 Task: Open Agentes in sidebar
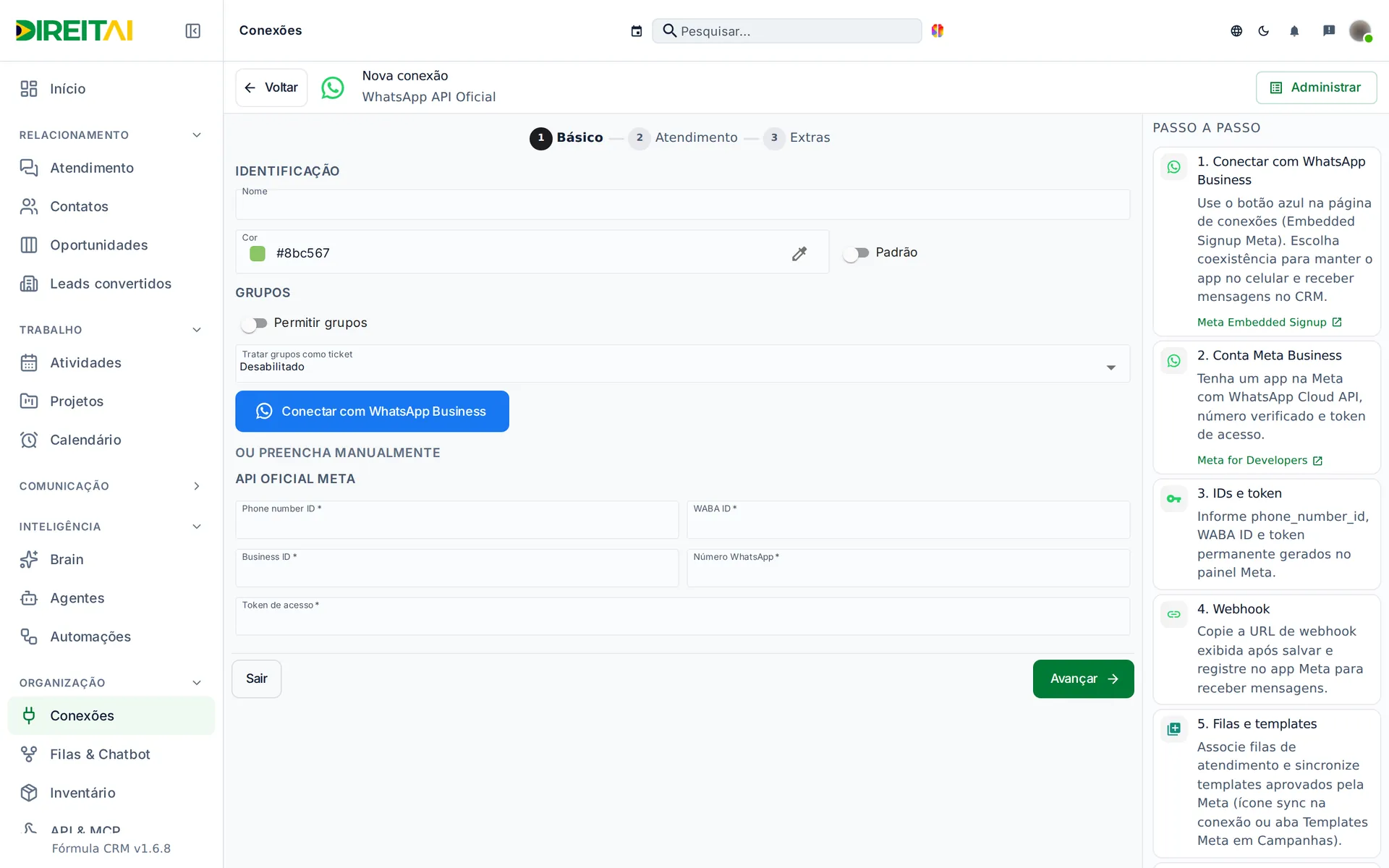coord(111,598)
